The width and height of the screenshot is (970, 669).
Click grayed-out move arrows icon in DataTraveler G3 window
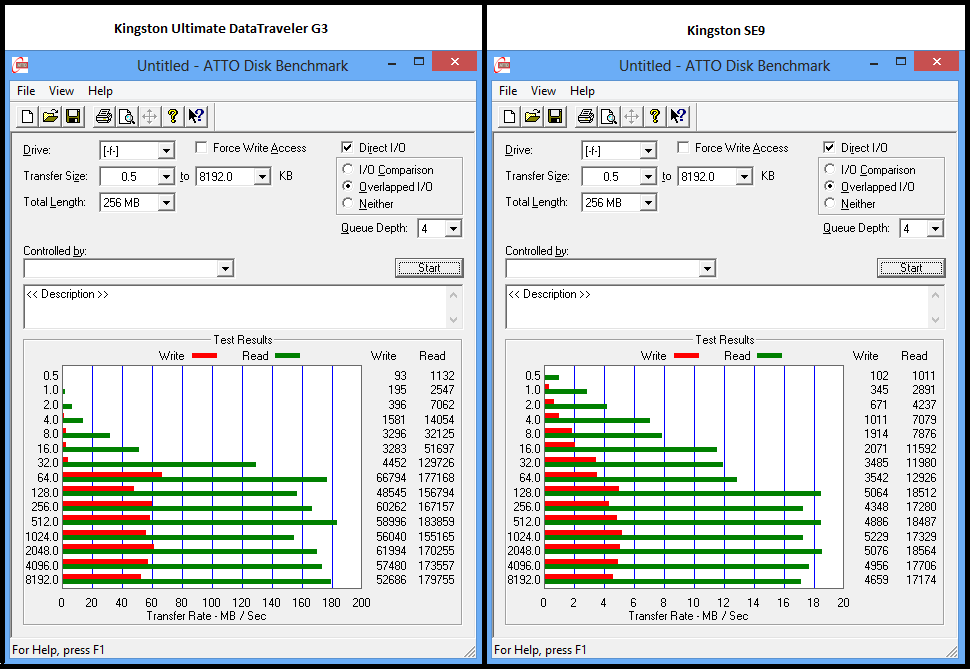(150, 116)
